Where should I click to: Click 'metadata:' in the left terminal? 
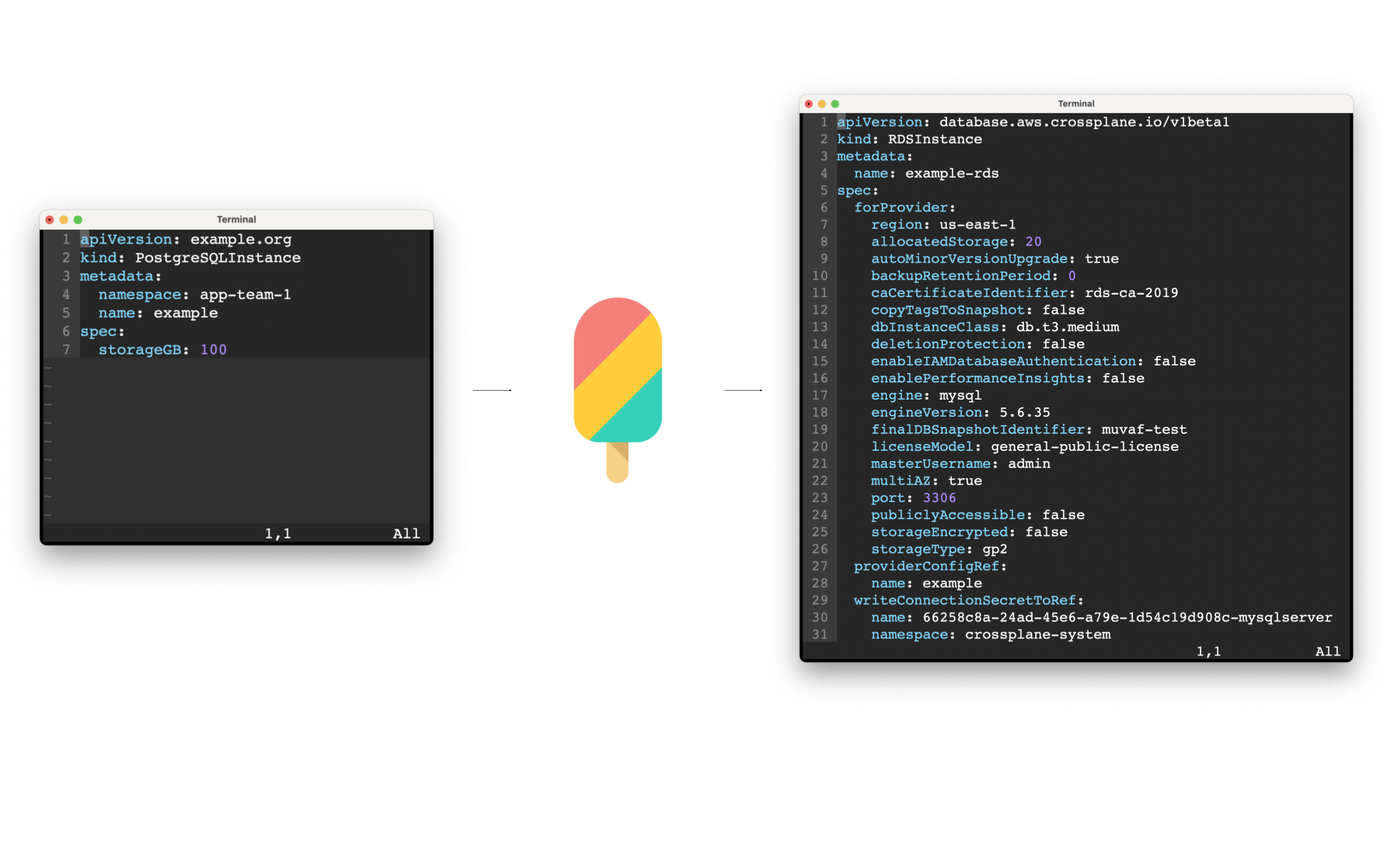121,276
